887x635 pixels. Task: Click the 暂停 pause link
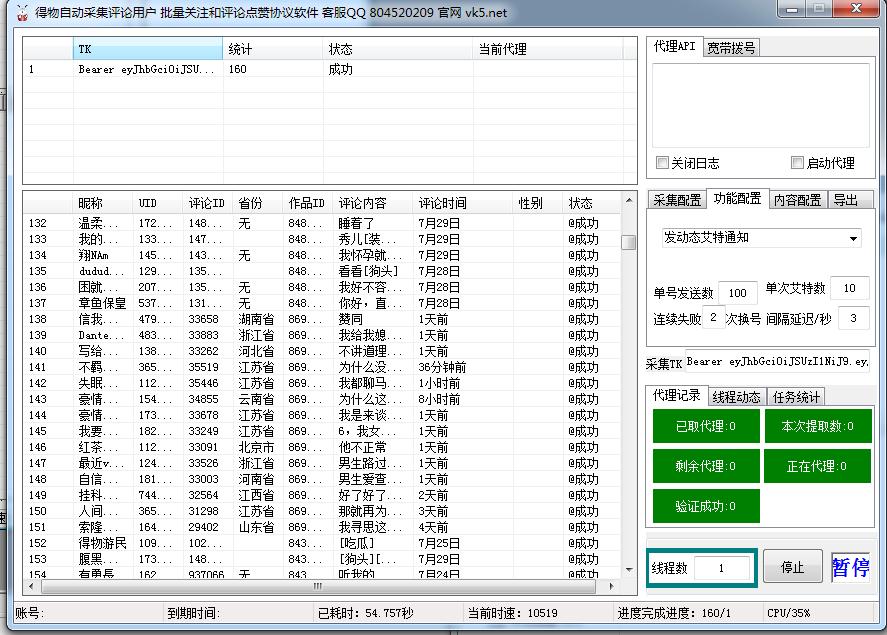point(849,566)
